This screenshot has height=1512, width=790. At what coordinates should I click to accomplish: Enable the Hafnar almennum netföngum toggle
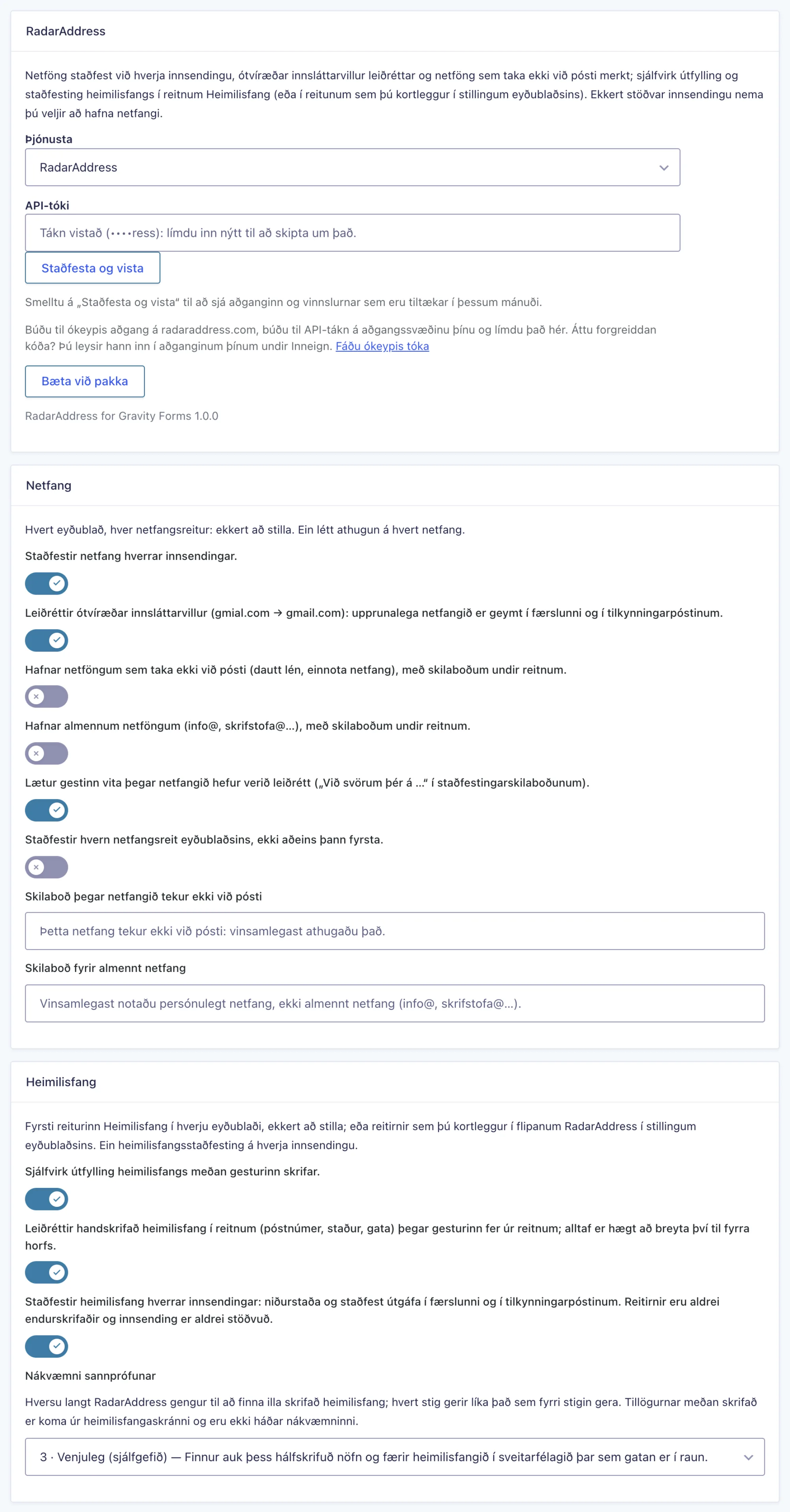(x=46, y=754)
